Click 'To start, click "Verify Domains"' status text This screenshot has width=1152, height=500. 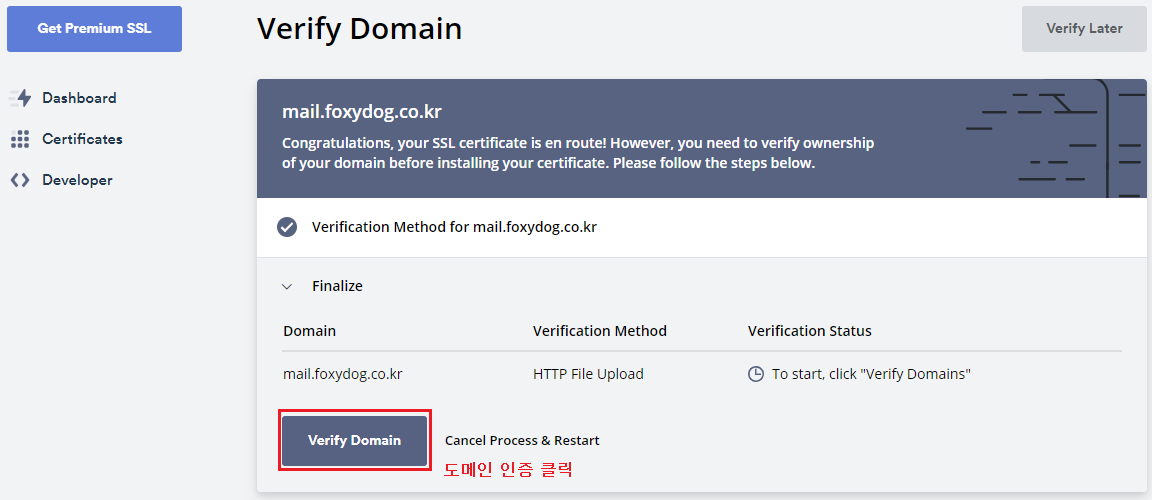871,374
